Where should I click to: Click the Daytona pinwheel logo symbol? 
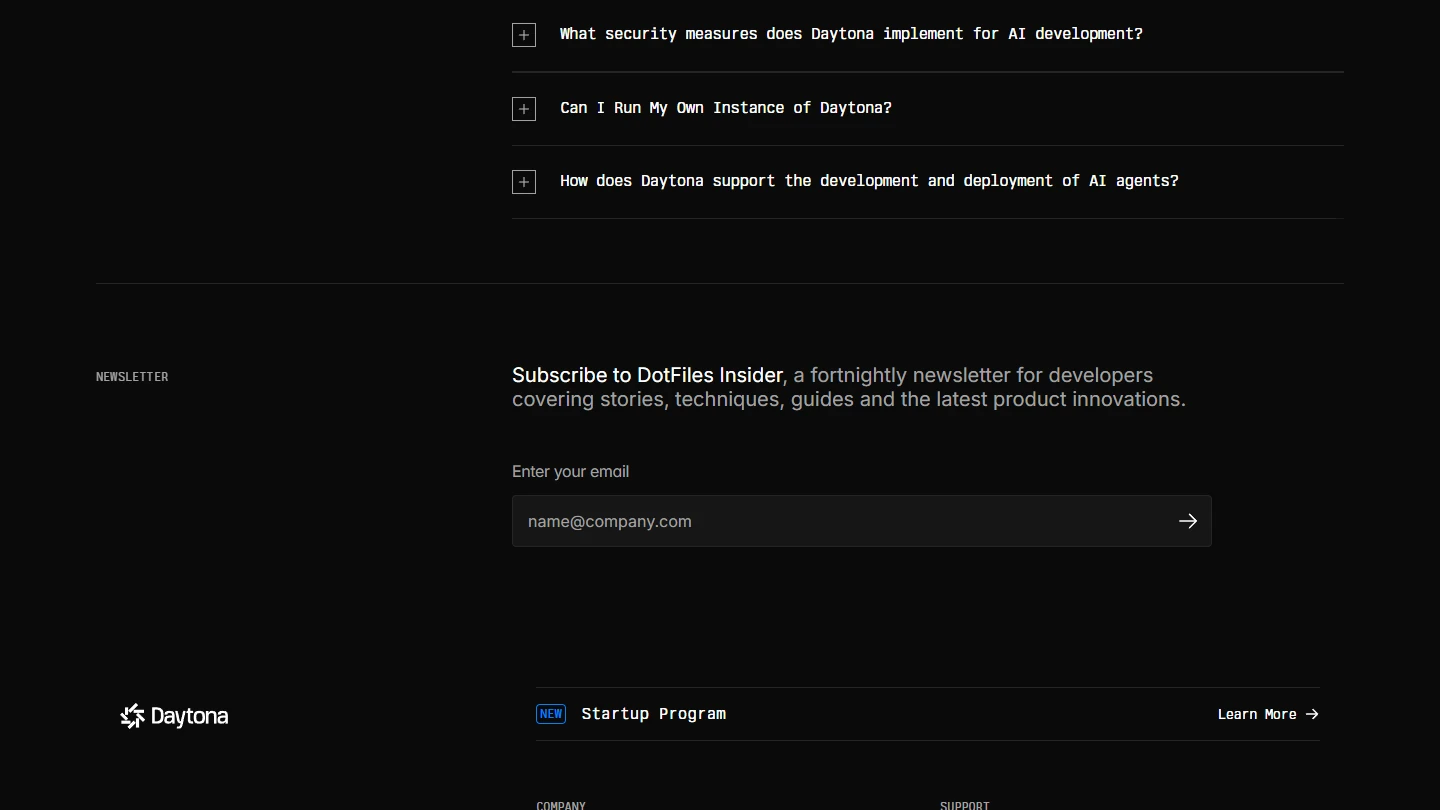coord(132,716)
